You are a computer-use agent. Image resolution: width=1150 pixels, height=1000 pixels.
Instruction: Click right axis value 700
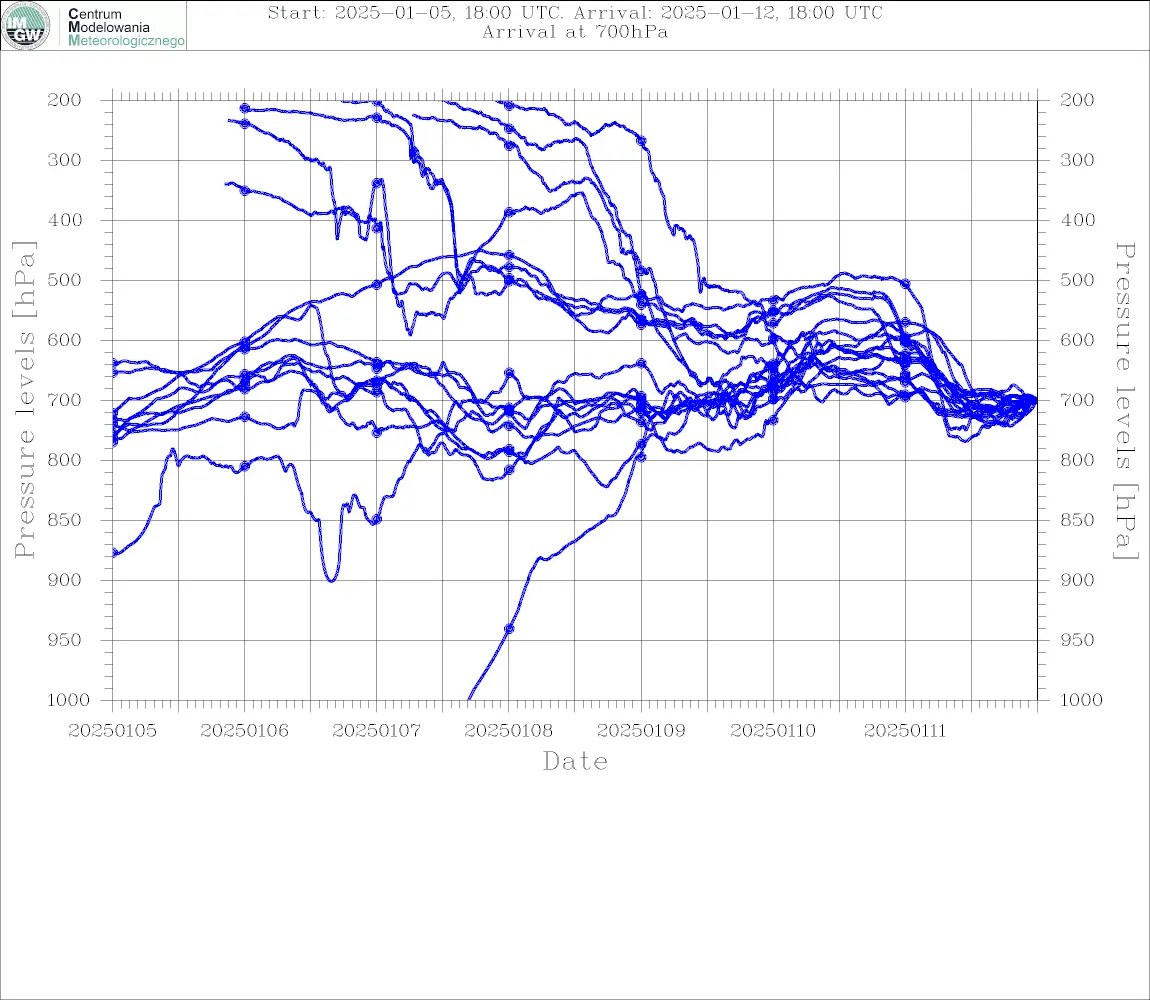[x=1077, y=400]
